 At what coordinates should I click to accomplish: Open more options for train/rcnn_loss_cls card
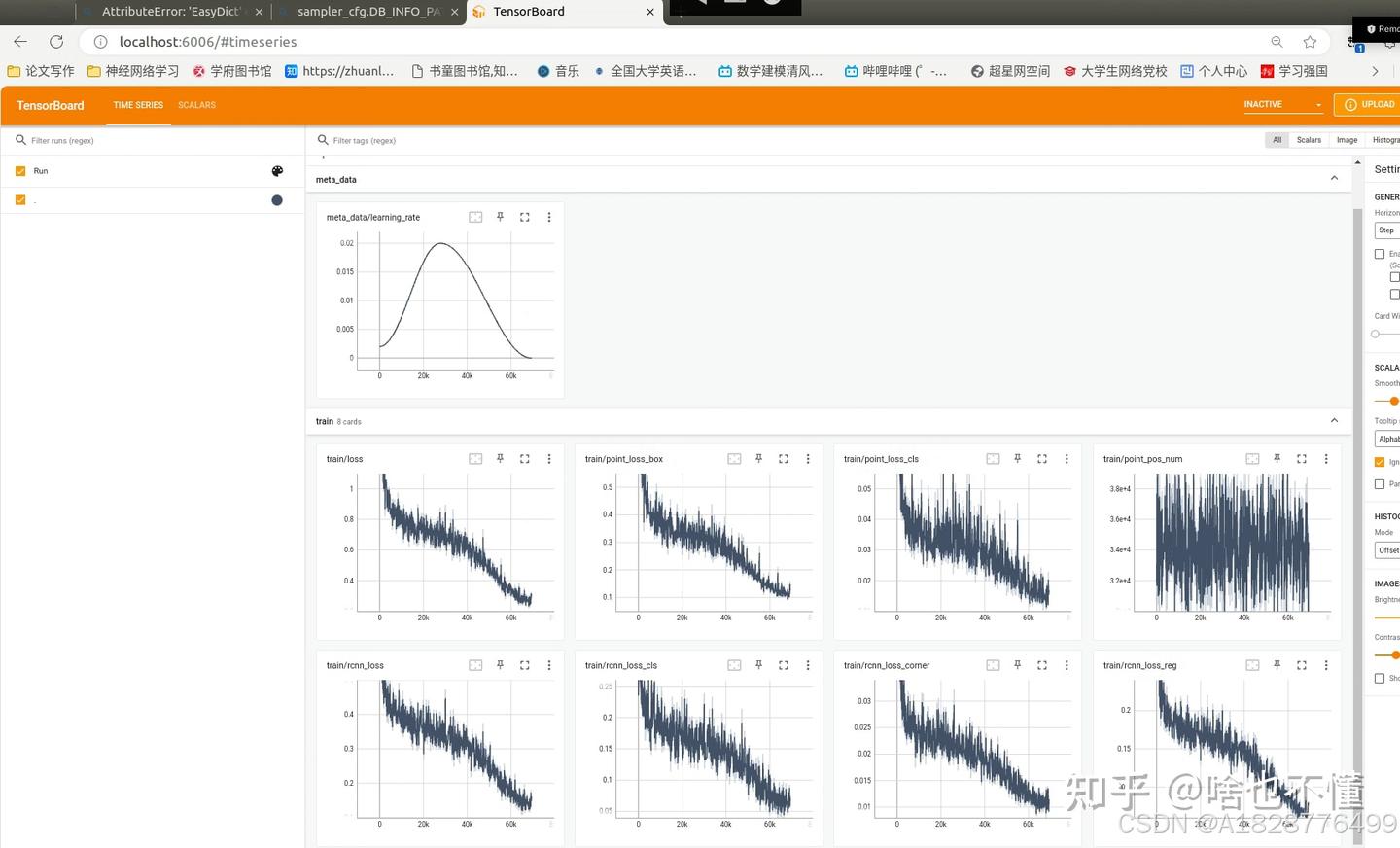coord(808,665)
